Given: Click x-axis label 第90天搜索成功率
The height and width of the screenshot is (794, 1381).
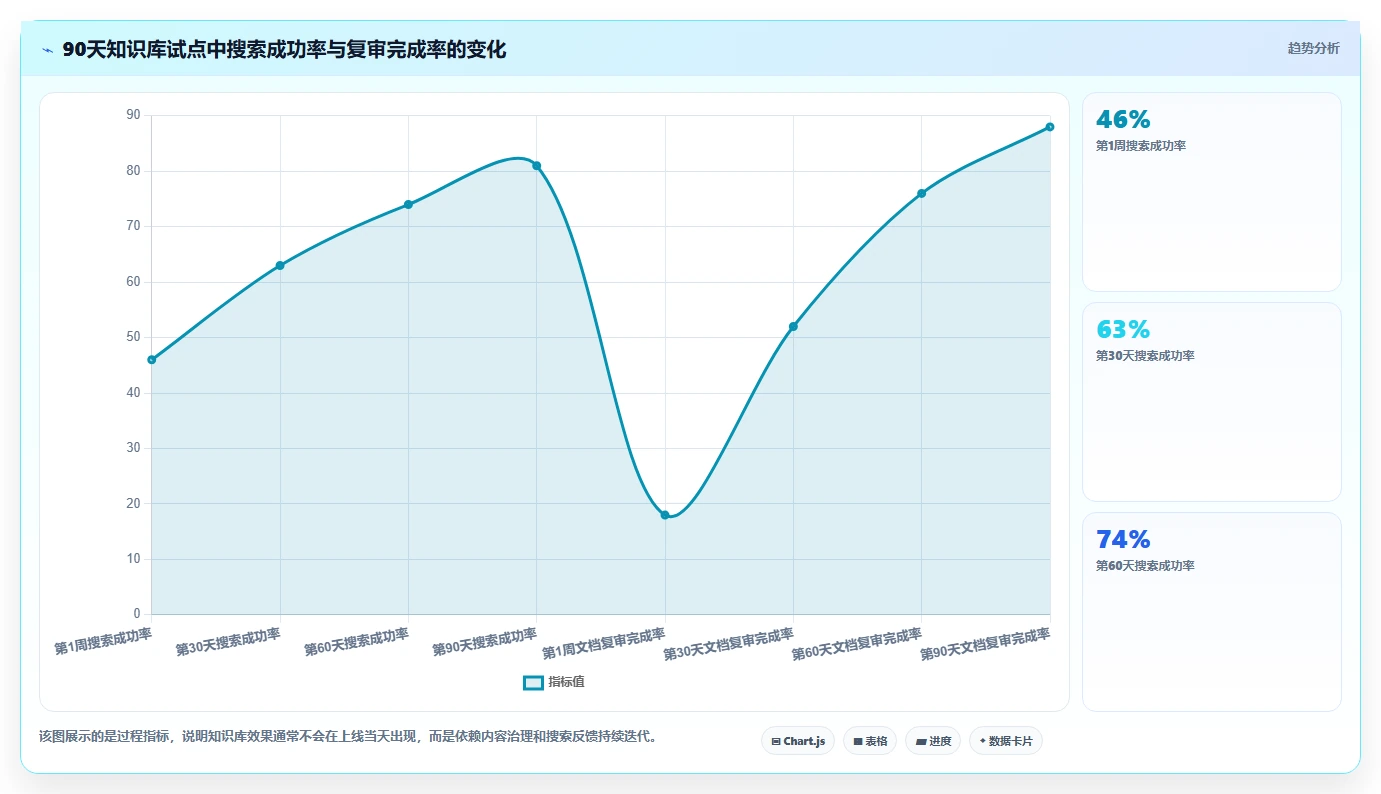Looking at the screenshot, I should click(485, 642).
